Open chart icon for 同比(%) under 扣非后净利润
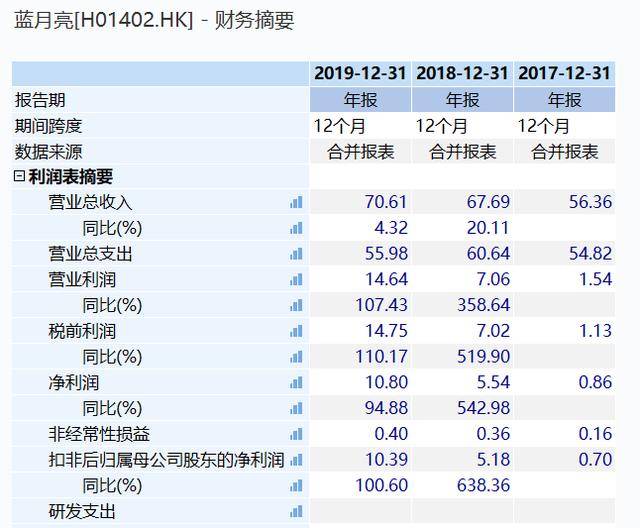This screenshot has height=528, width=640. tap(296, 486)
